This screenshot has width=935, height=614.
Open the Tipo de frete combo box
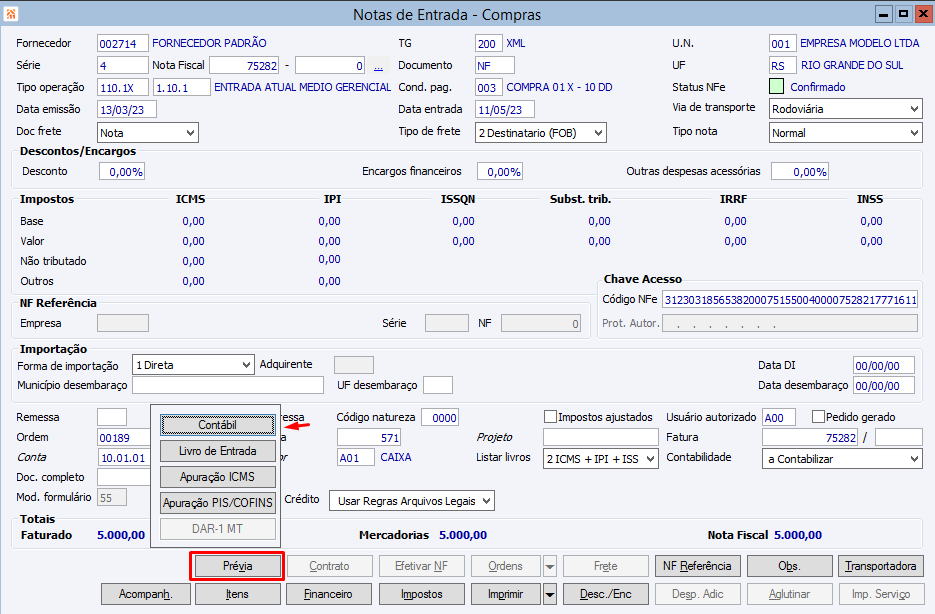541,132
